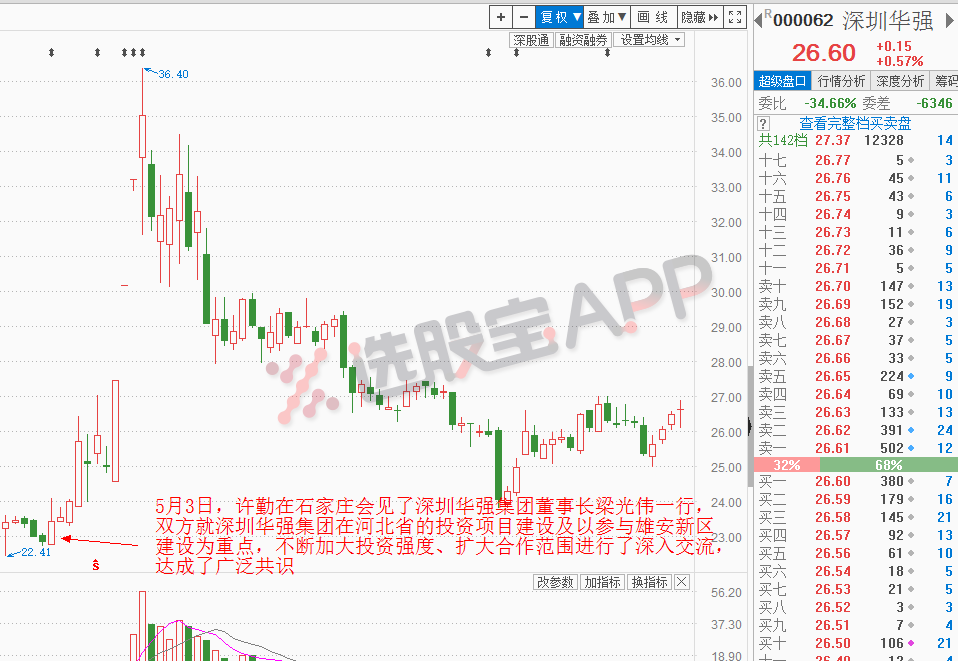The width and height of the screenshot is (958, 661).
Task: Click the grey diamond in the 十七 row
Action: pos(911,160)
